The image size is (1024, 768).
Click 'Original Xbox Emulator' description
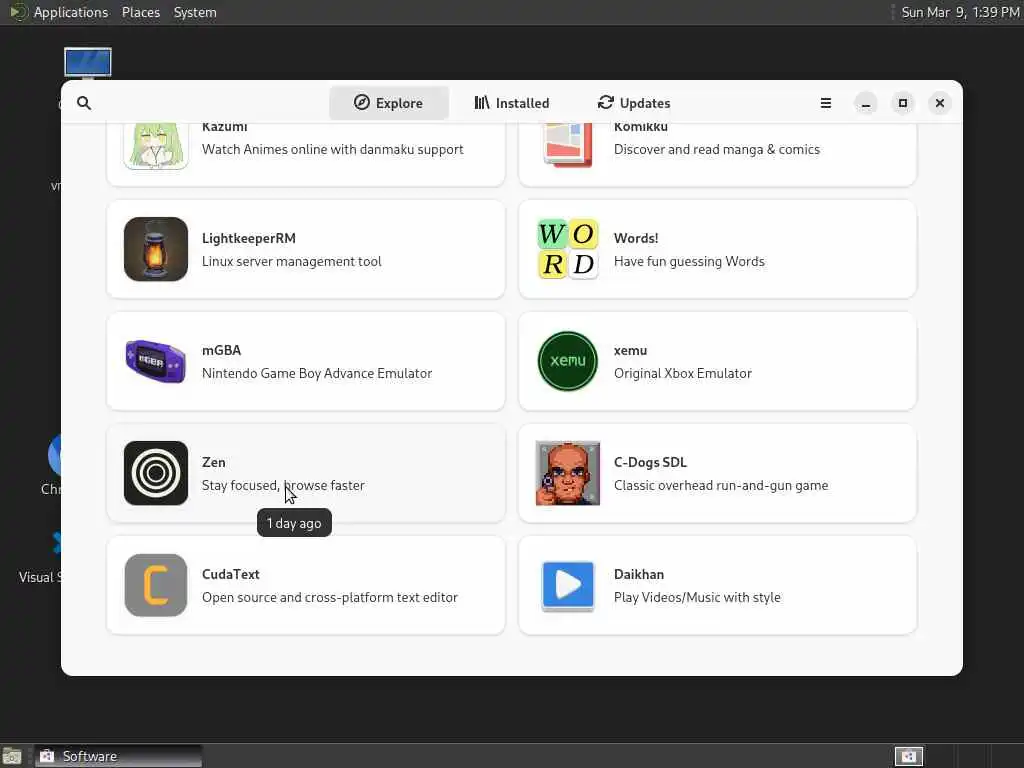[x=682, y=374]
